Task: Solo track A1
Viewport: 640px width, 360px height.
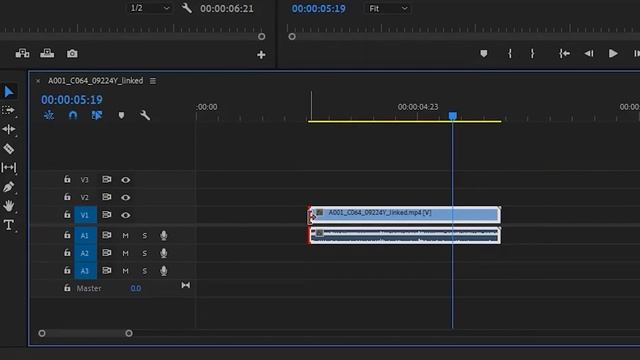Action: (144, 236)
